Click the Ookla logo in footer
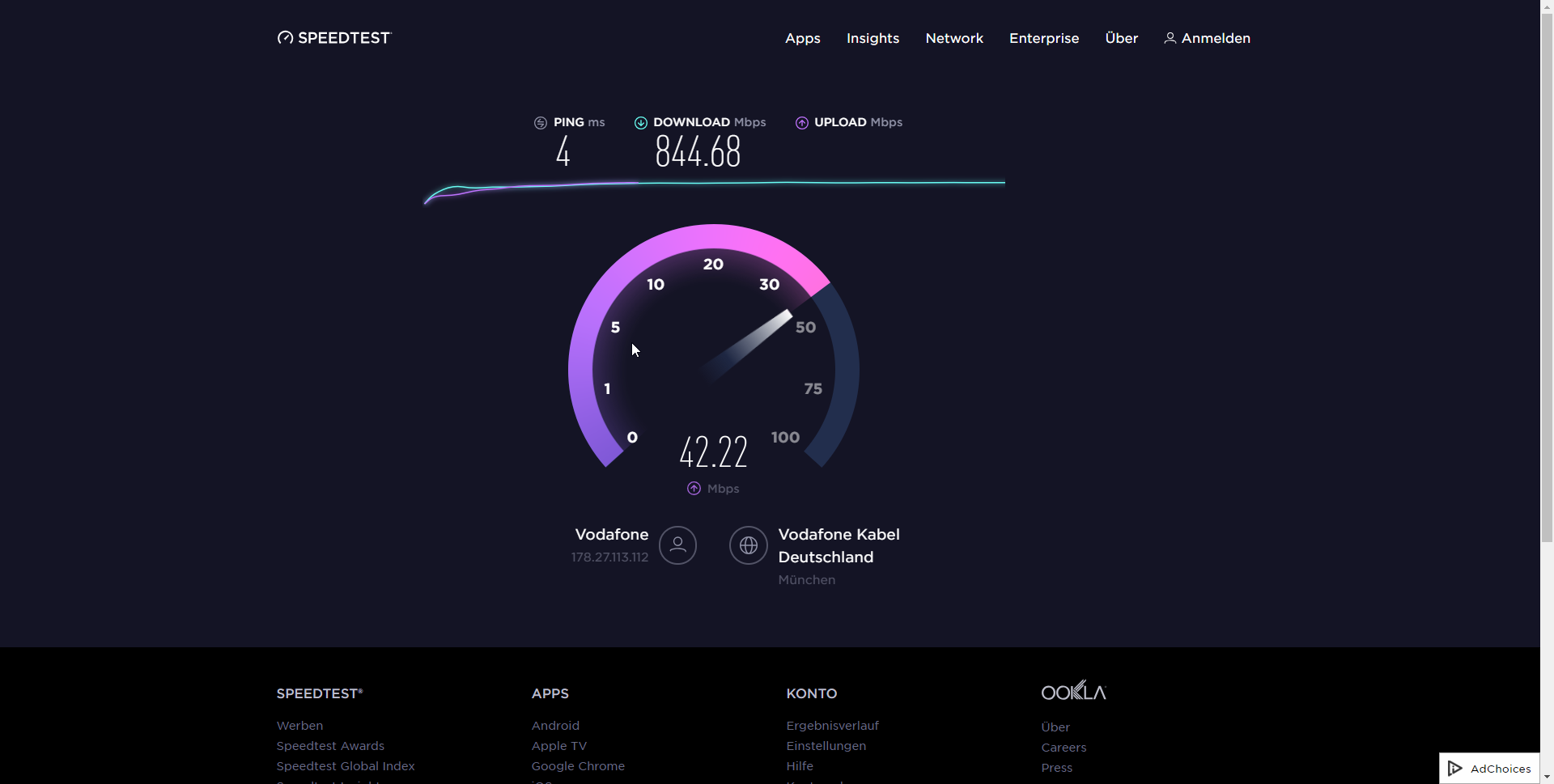 point(1073,691)
